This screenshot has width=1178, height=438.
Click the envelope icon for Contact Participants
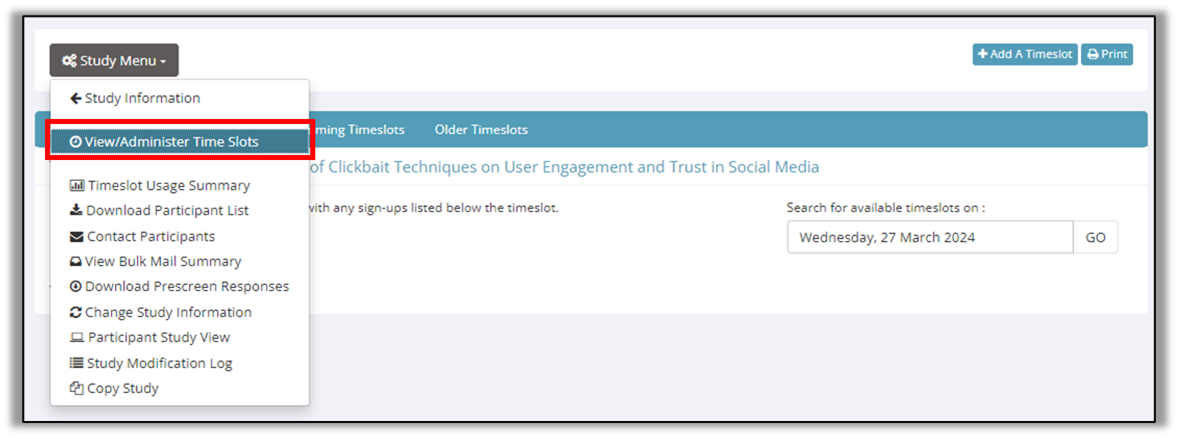(77, 237)
